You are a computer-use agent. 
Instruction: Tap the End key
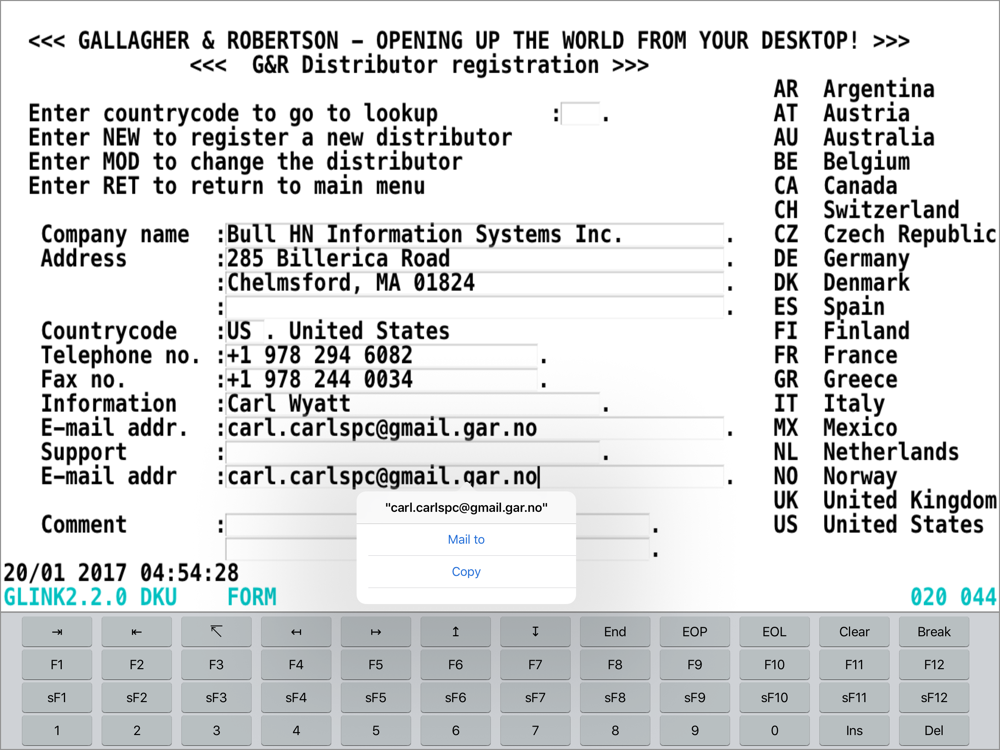(615, 631)
